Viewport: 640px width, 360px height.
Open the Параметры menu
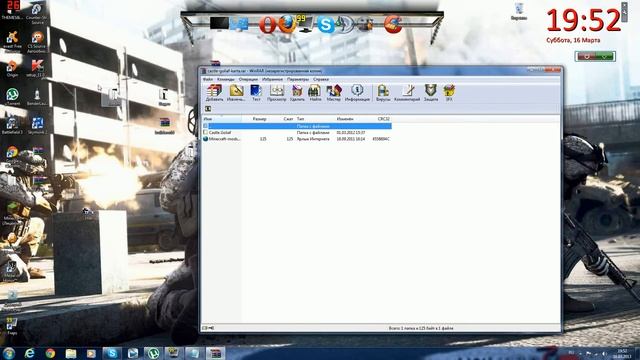298,79
